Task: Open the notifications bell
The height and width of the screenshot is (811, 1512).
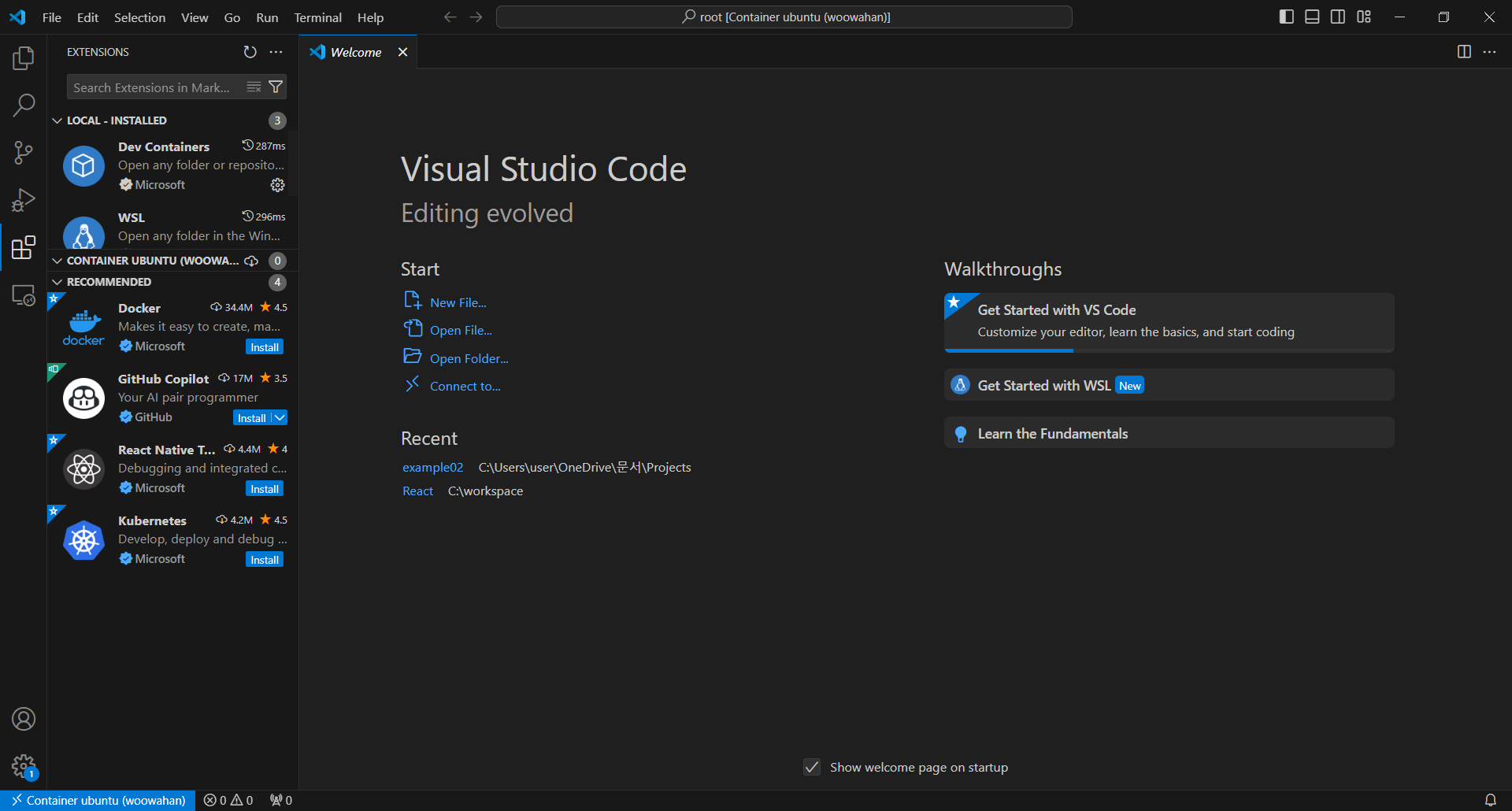Action: (1490, 800)
